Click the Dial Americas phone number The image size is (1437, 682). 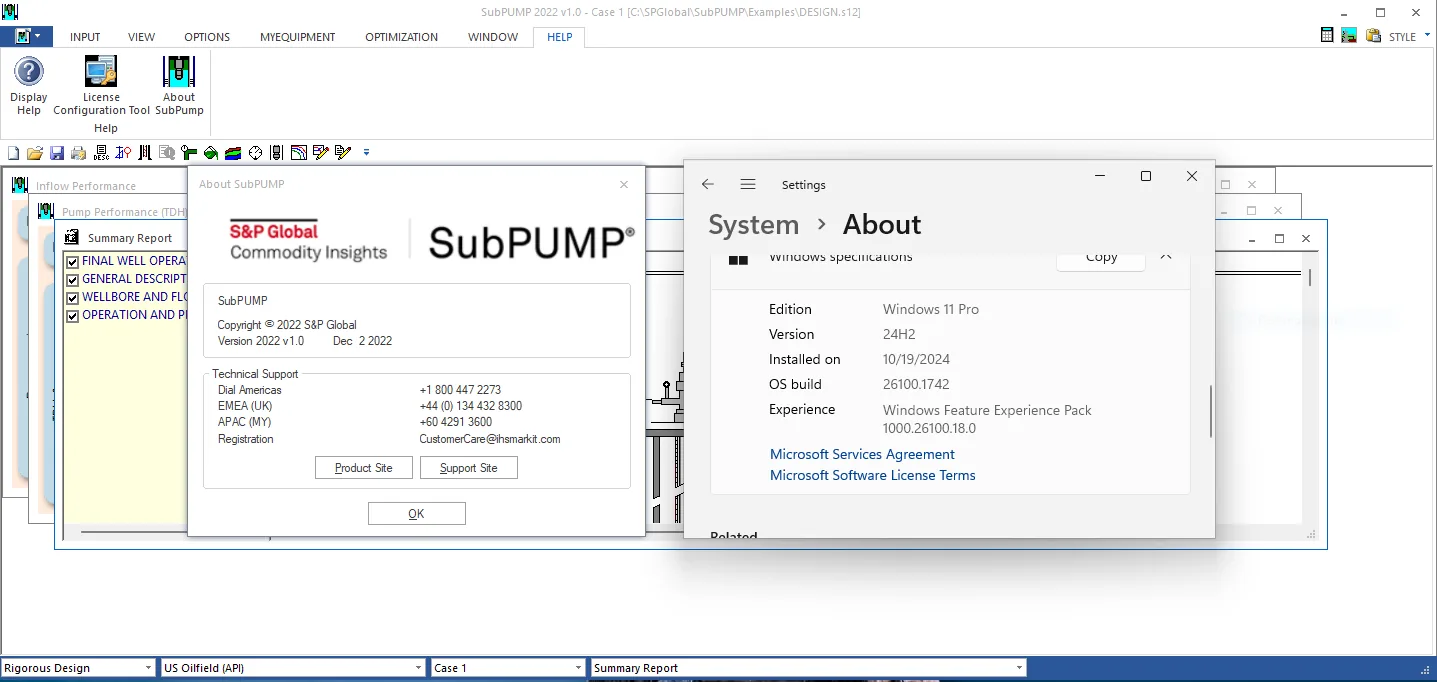(x=460, y=390)
